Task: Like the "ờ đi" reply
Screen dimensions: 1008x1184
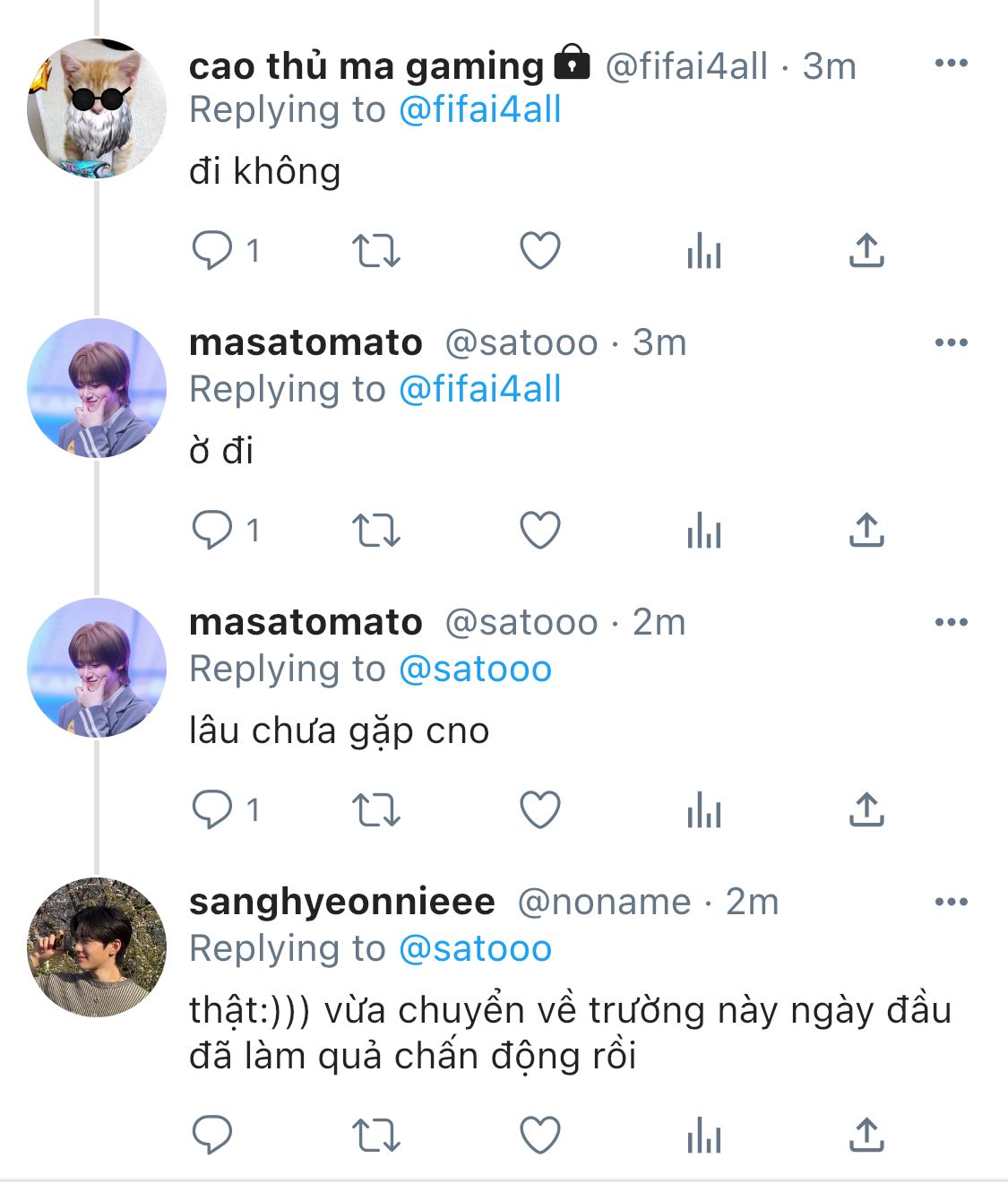Action: tap(540, 531)
